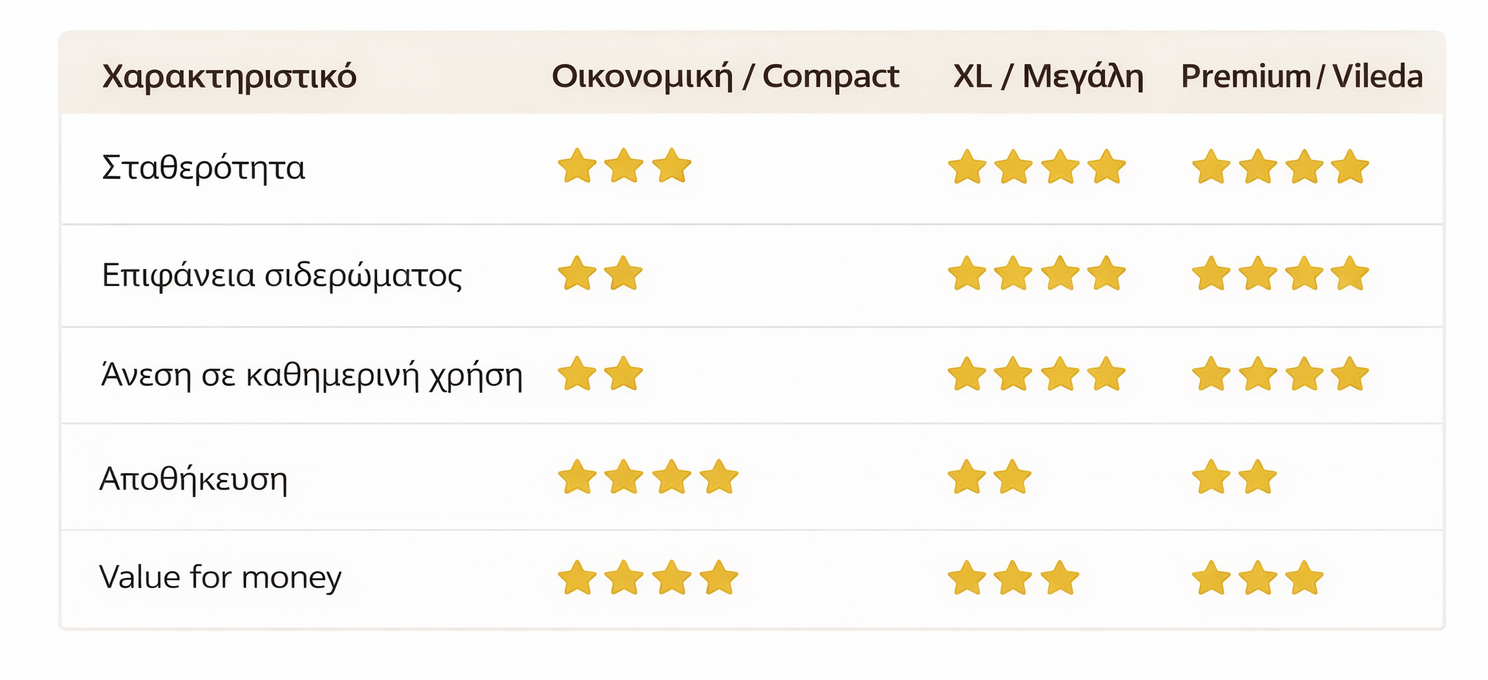Click the Χαρακτηριστικό column header
The image size is (1488, 680).
[229, 77]
